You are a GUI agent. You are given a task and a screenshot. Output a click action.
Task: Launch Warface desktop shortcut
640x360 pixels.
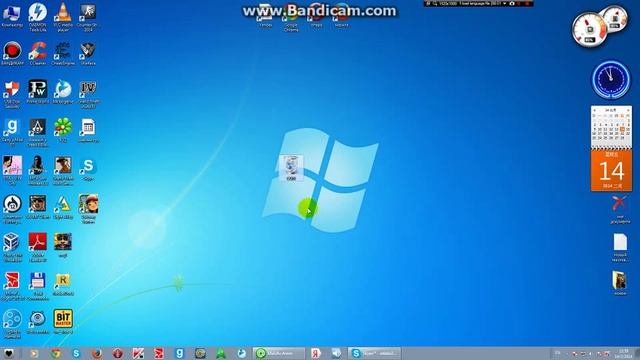point(88,53)
